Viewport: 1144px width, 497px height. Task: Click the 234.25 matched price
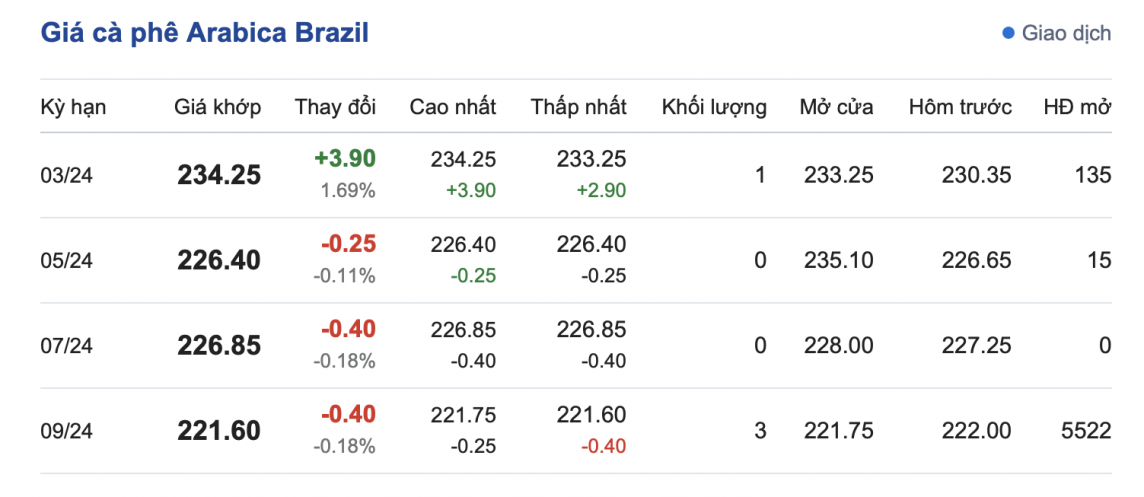click(x=219, y=176)
